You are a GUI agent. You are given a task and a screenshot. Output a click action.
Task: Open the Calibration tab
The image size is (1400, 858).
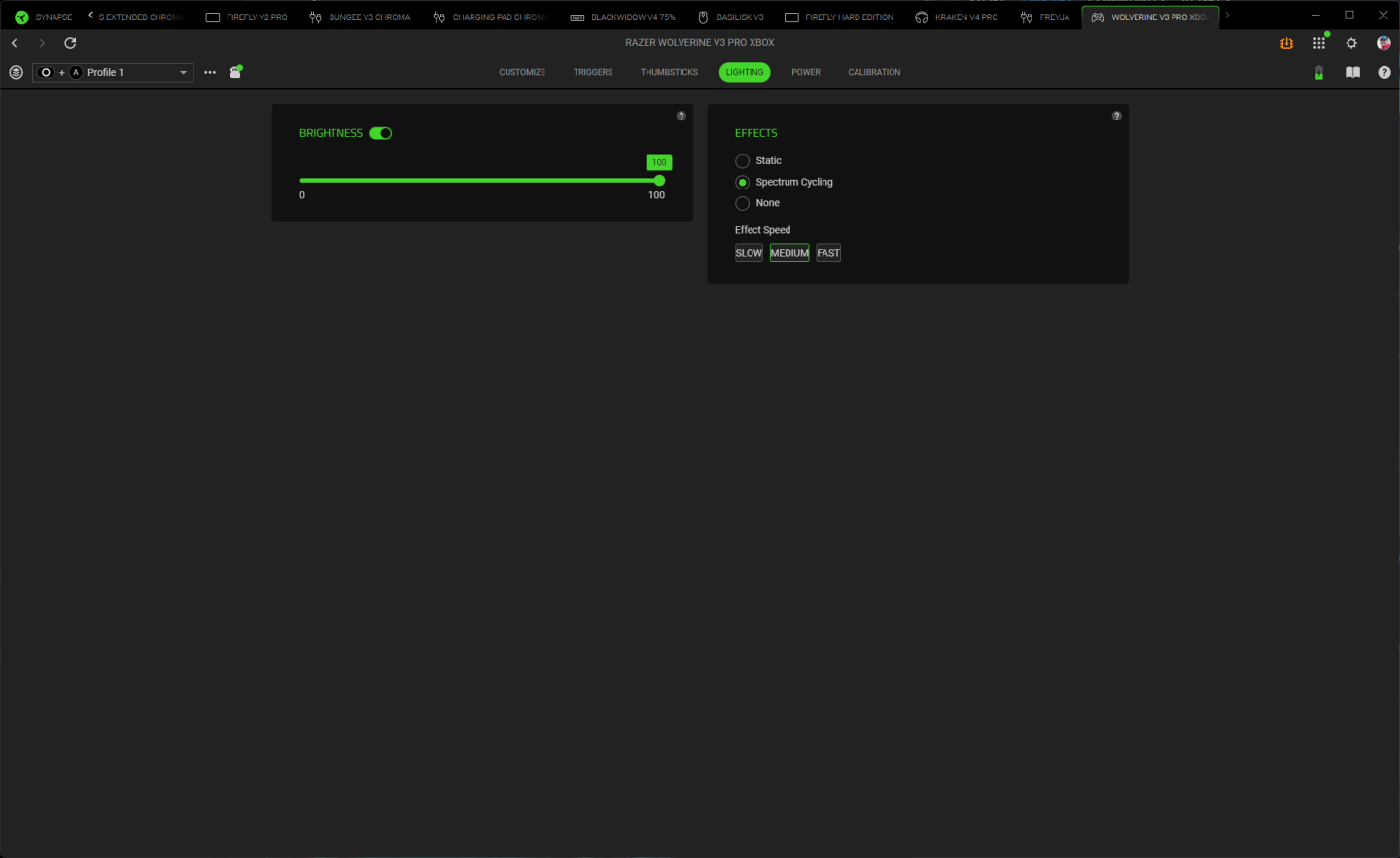[874, 72]
